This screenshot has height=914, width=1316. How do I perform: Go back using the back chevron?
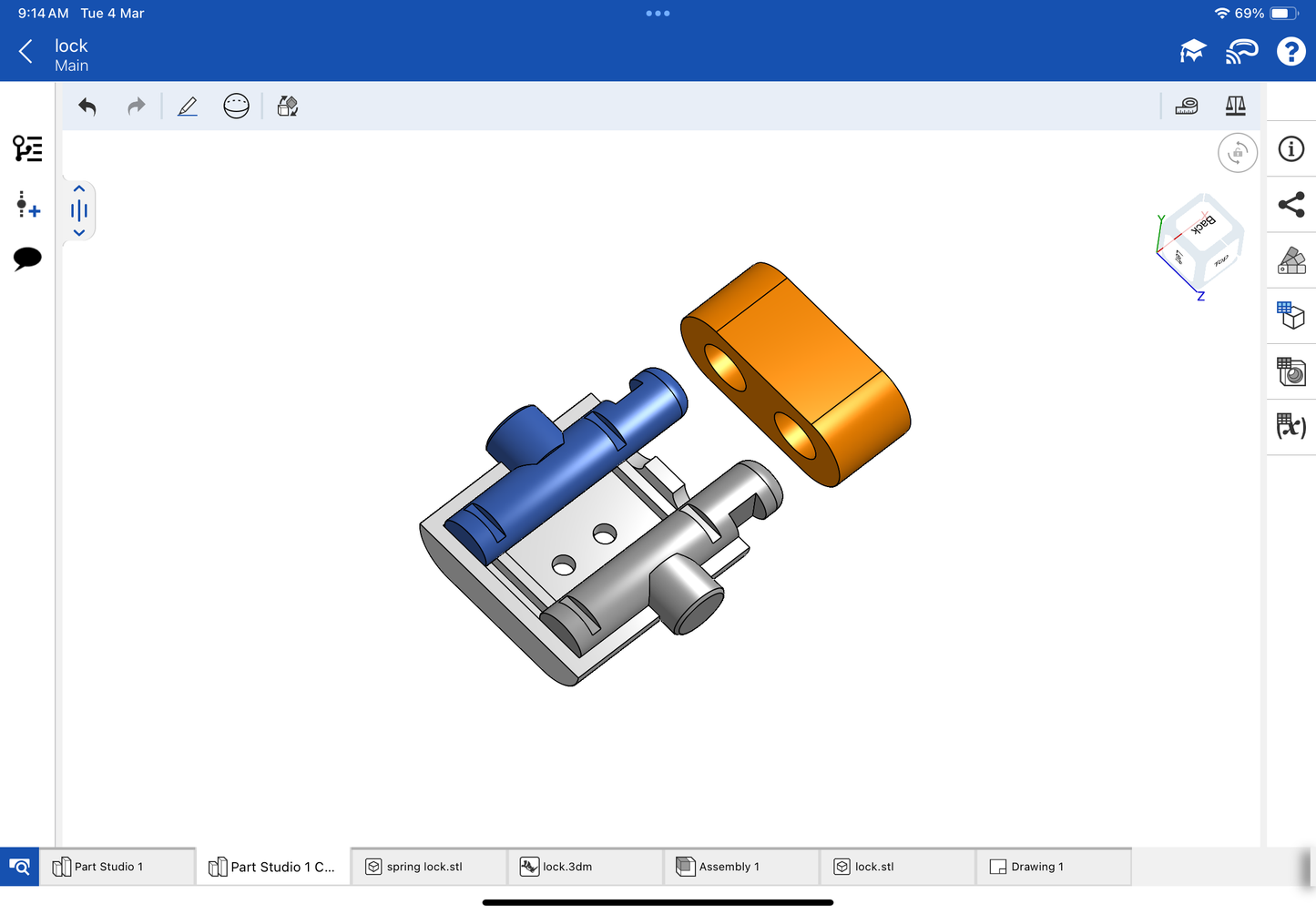click(x=26, y=52)
